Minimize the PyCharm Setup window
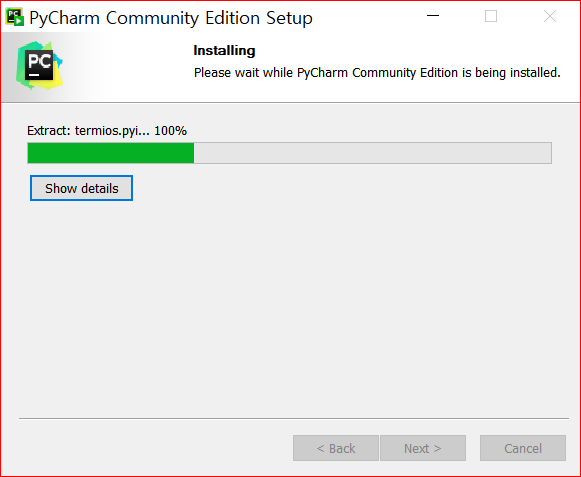Image resolution: width=581 pixels, height=477 pixels. point(433,16)
